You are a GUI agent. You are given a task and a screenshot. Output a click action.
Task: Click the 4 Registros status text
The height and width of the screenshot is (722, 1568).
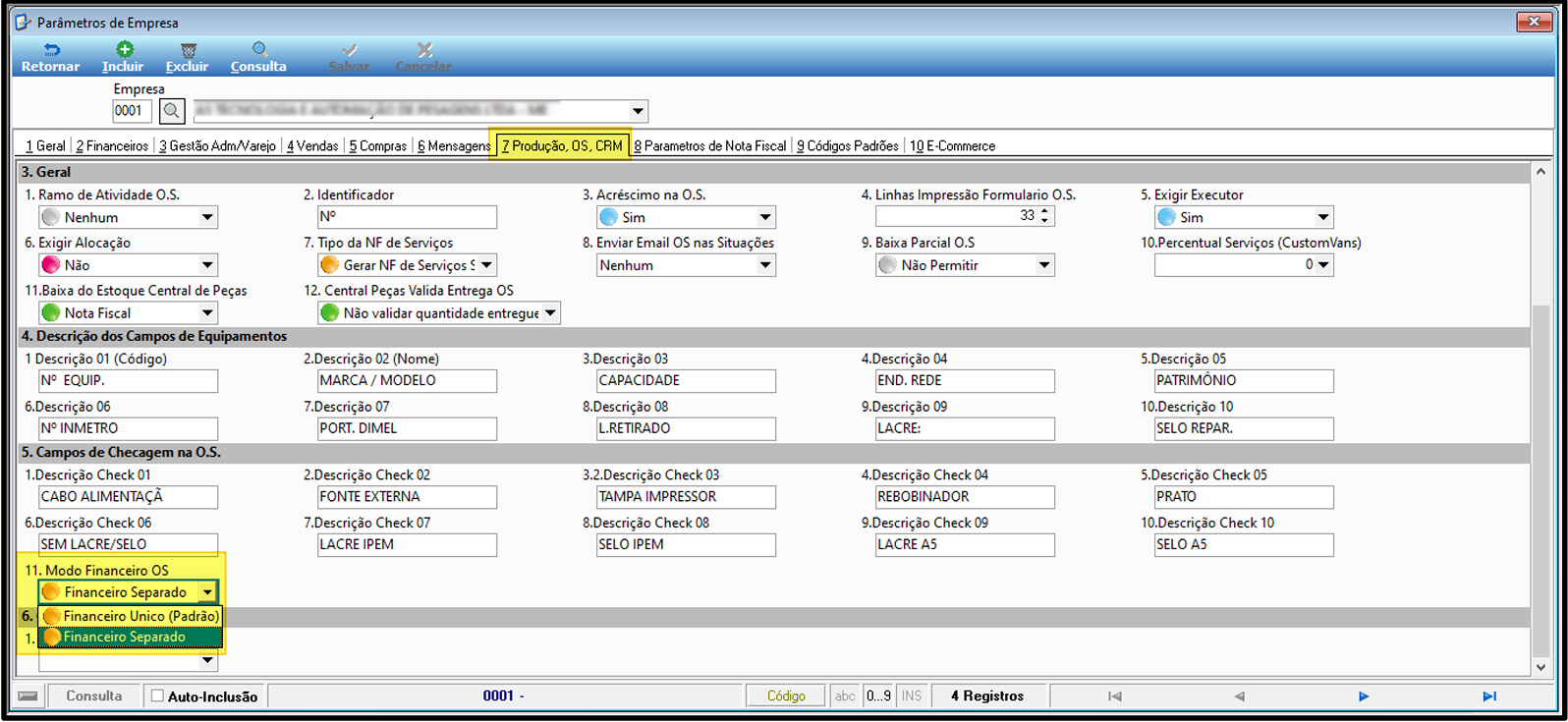coord(987,695)
